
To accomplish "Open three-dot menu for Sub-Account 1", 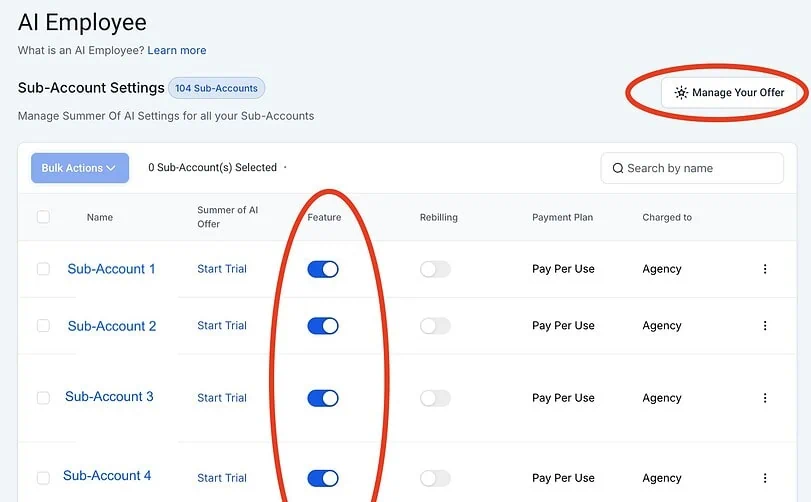I will tap(765, 269).
